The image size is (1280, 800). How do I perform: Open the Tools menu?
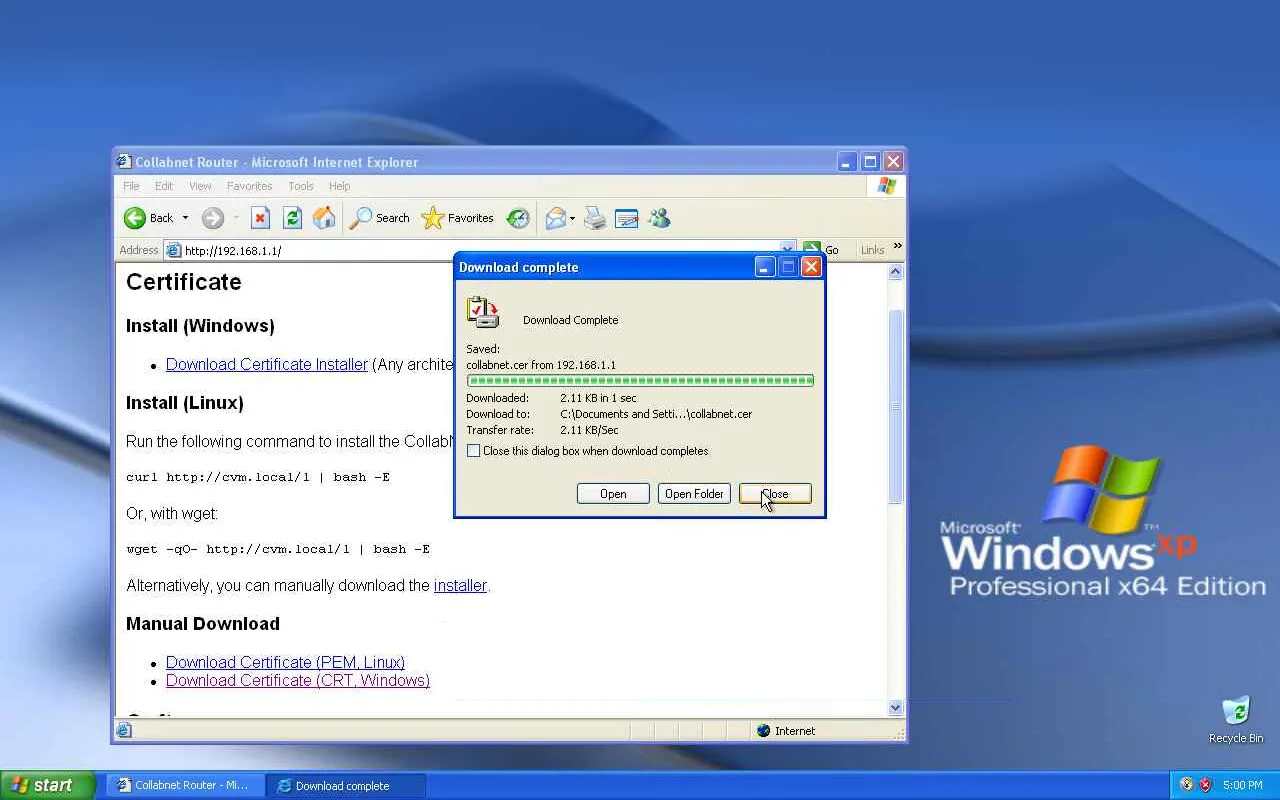click(301, 186)
